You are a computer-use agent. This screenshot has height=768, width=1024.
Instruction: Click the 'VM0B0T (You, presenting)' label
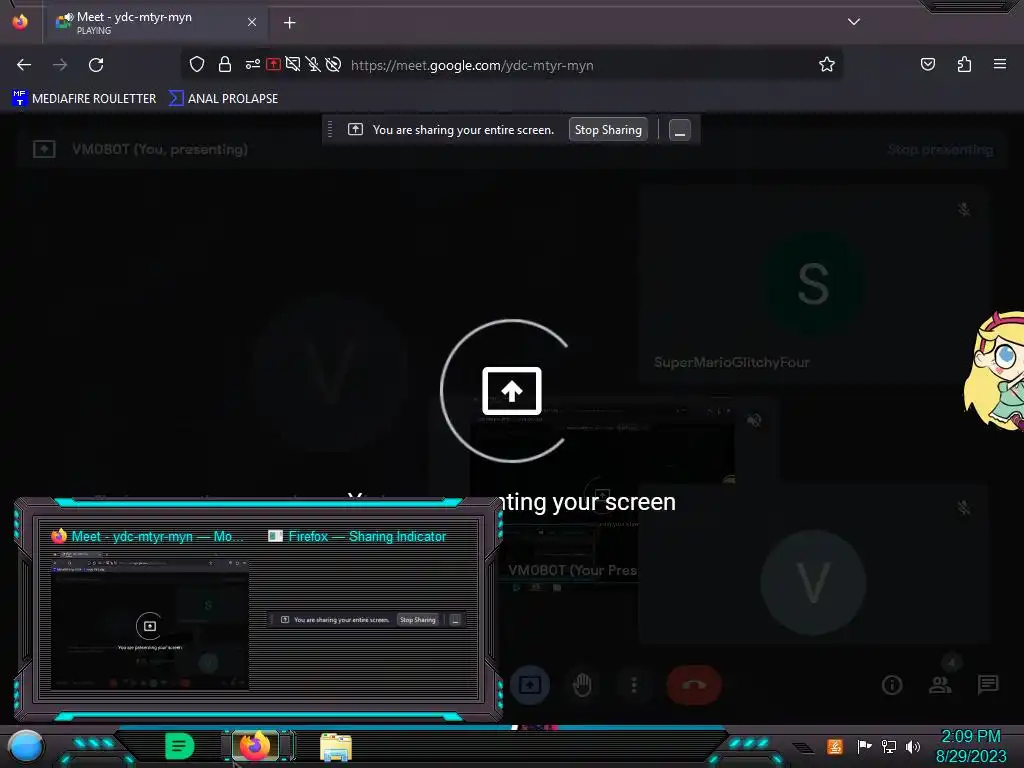[x=159, y=150]
